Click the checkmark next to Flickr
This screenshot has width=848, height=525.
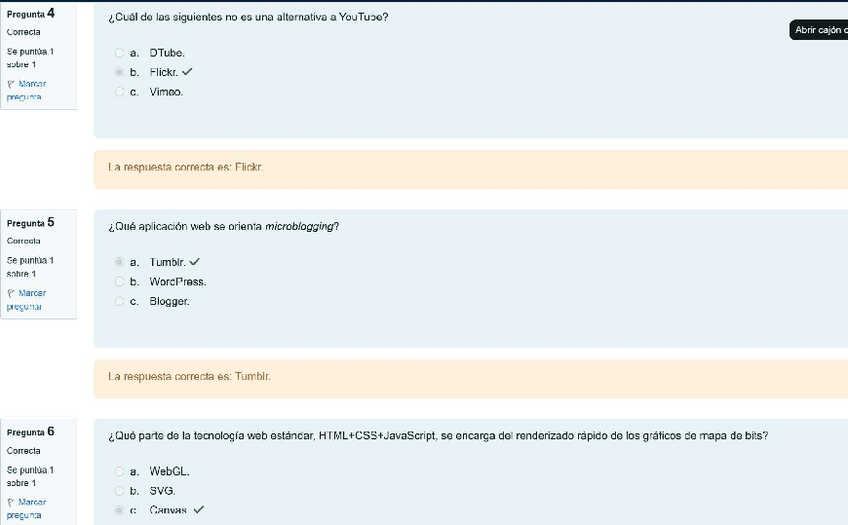(x=187, y=72)
